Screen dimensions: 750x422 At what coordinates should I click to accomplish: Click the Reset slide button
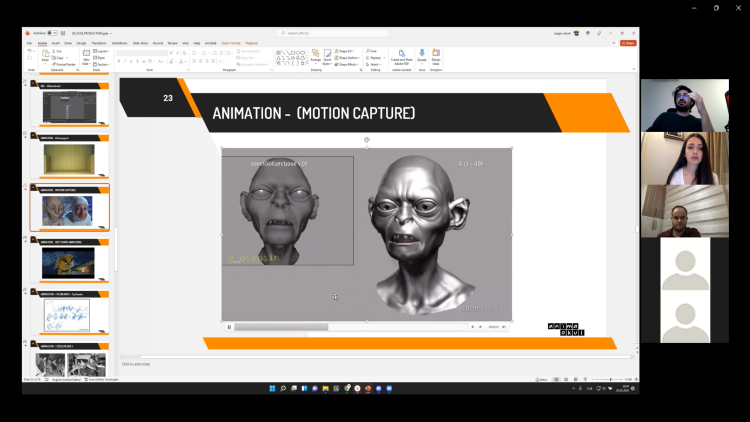point(99,57)
